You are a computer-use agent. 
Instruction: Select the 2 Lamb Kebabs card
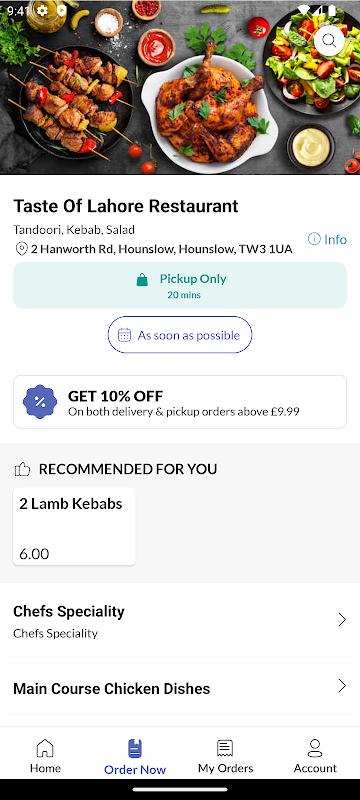click(74, 527)
